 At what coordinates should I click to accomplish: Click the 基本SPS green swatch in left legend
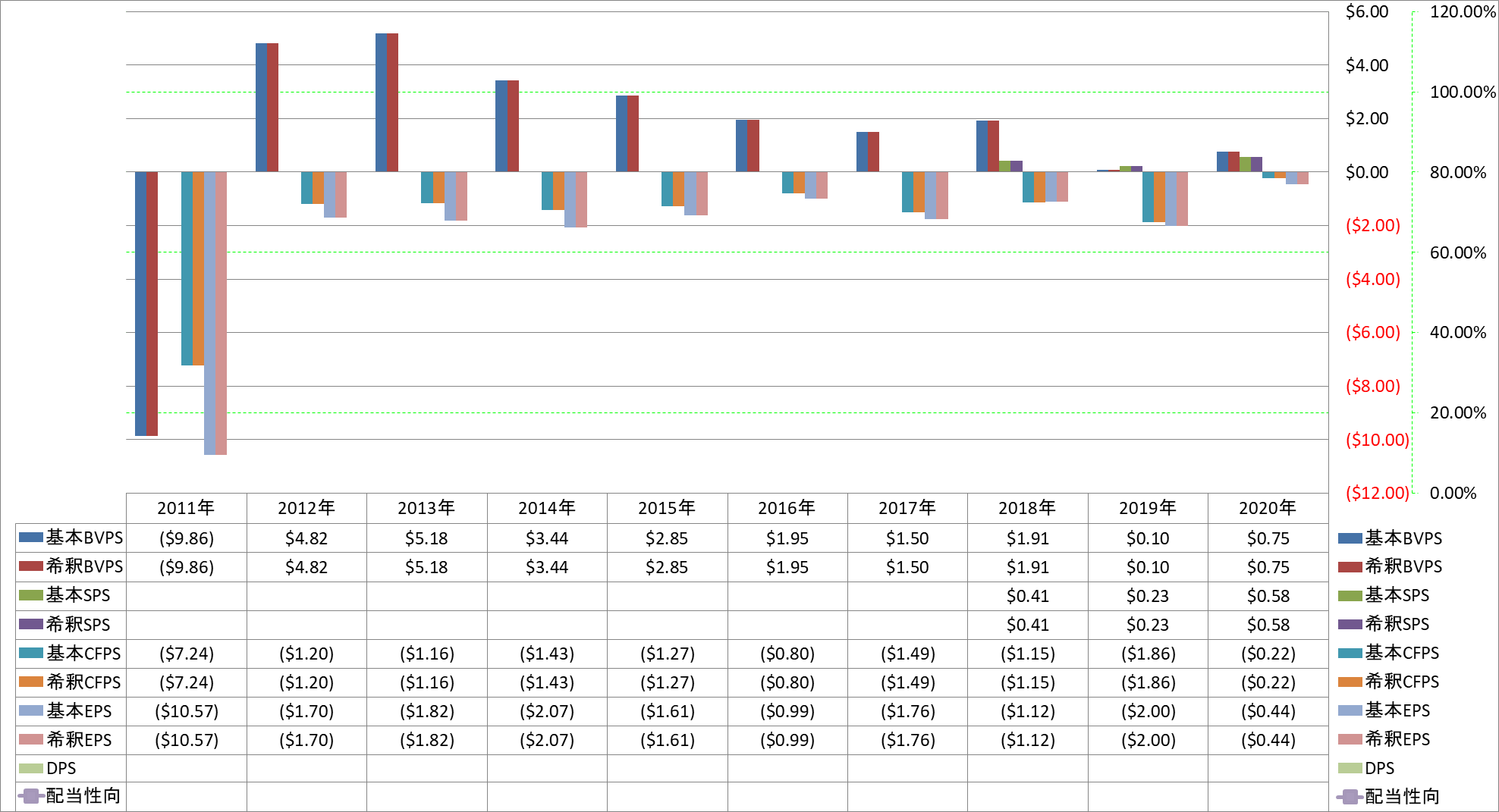[30, 595]
